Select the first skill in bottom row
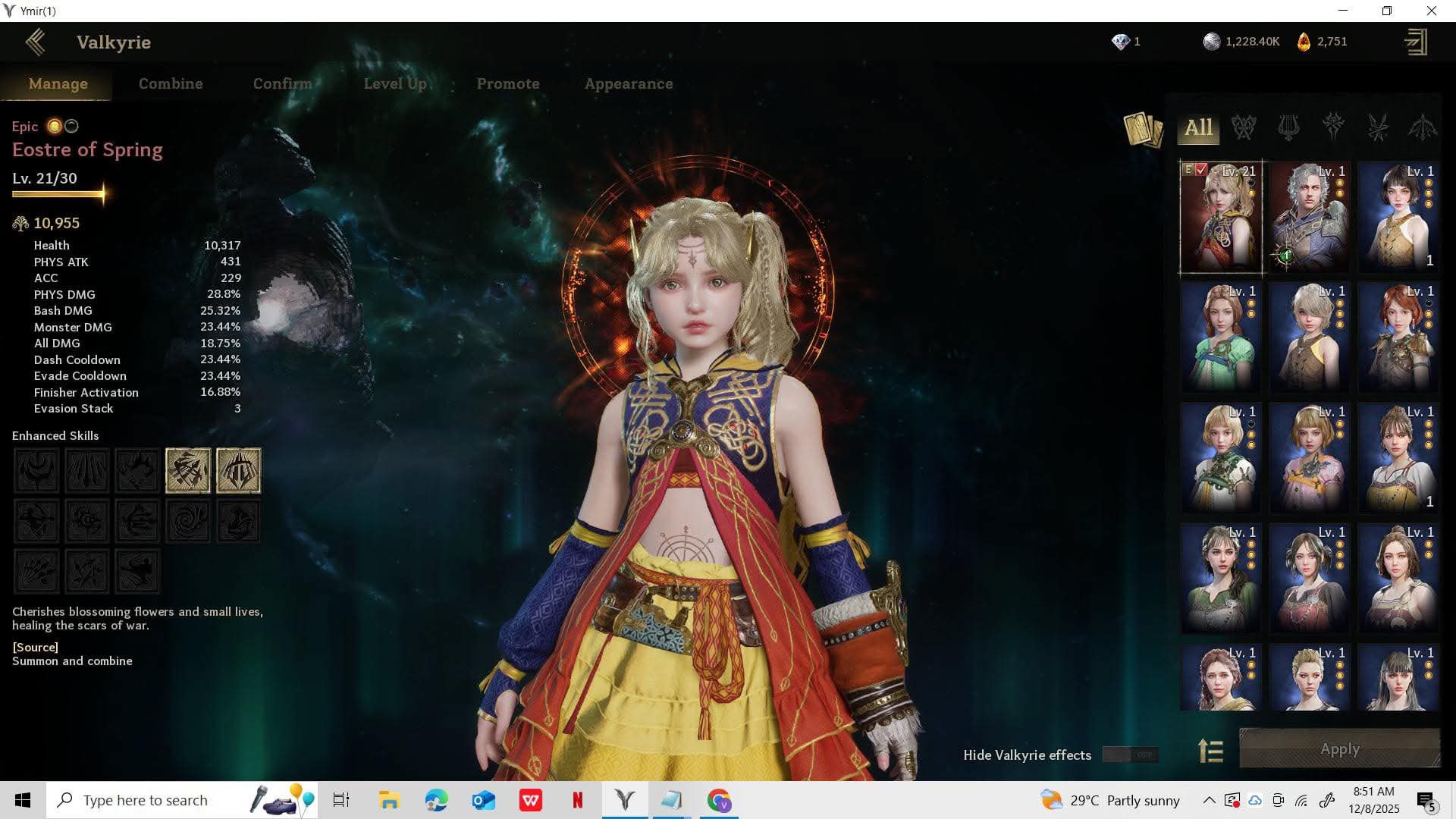This screenshot has height=819, width=1456. pyautogui.click(x=36, y=571)
